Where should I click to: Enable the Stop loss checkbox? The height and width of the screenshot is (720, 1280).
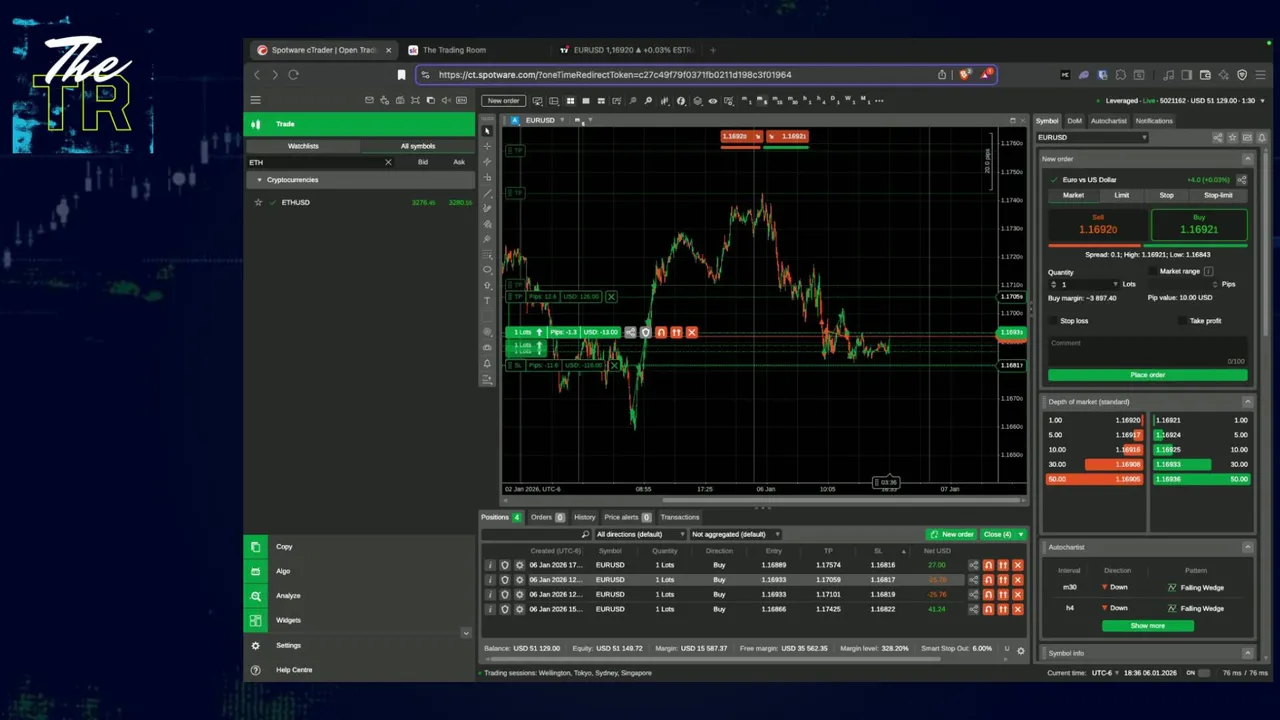[1053, 321]
